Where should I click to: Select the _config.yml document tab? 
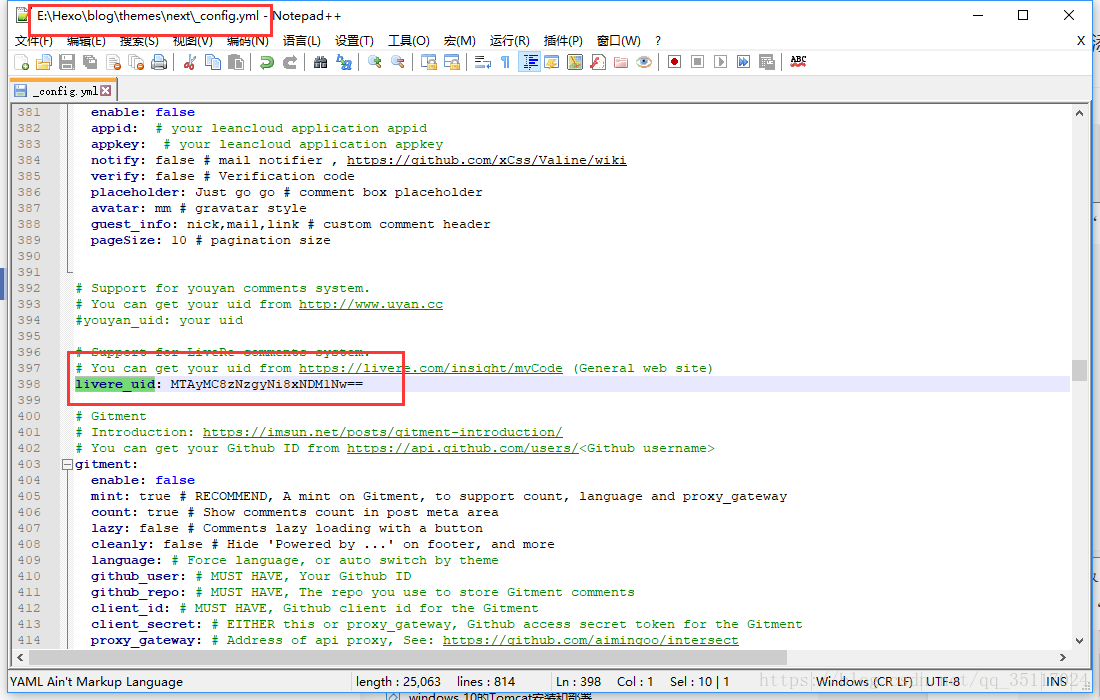pos(64,91)
